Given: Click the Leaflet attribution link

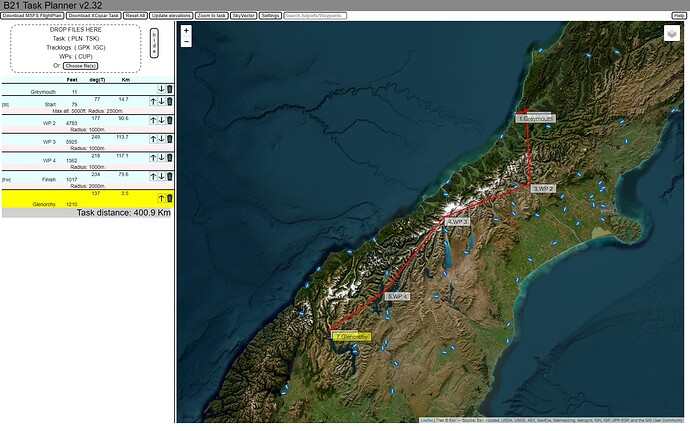Looking at the screenshot, I should tap(426, 420).
